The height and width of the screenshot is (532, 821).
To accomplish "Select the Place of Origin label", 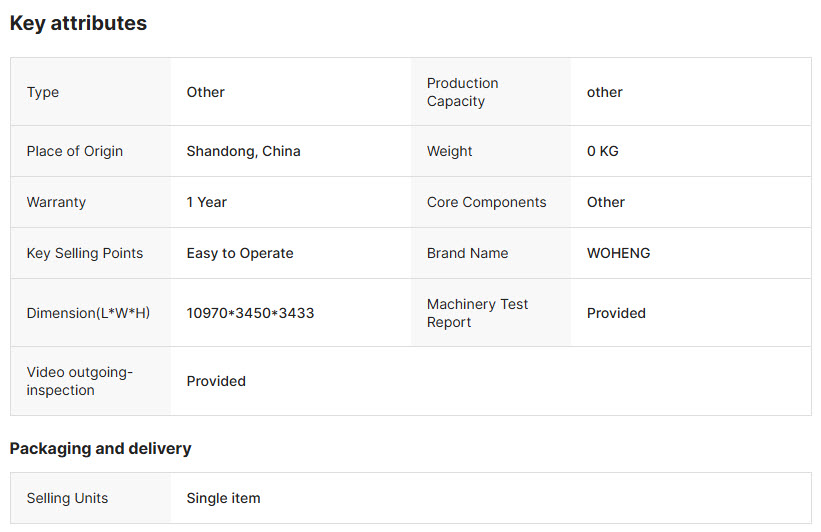I will pos(75,151).
